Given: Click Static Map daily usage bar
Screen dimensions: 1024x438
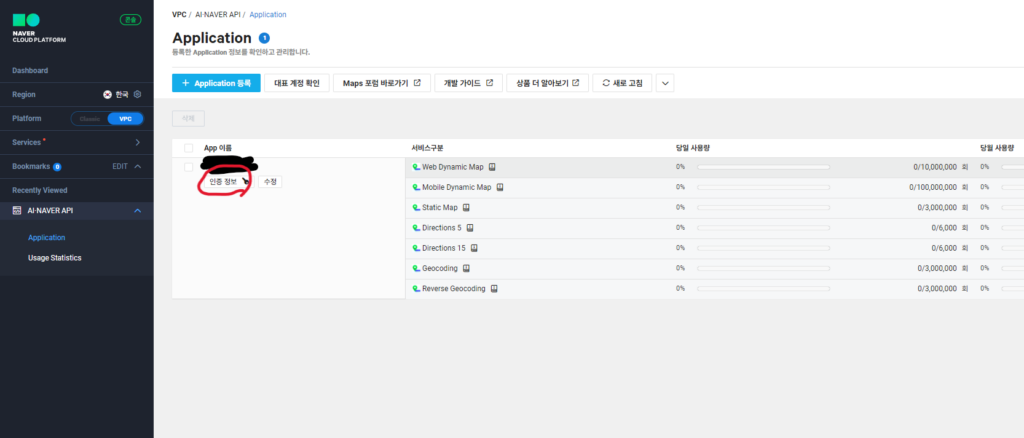Looking at the screenshot, I should pyautogui.click(x=763, y=208).
